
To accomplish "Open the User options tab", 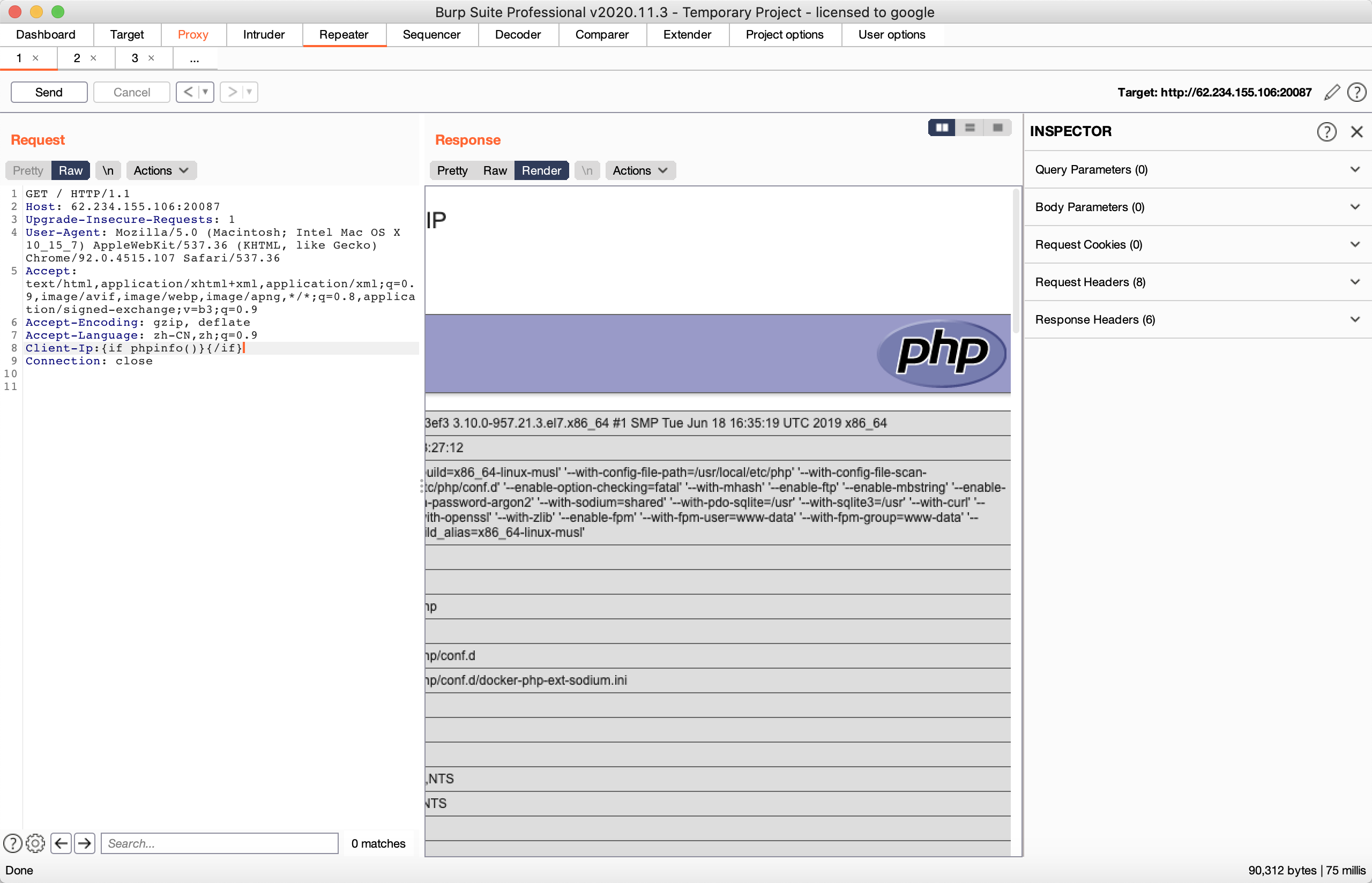I will click(892, 34).
